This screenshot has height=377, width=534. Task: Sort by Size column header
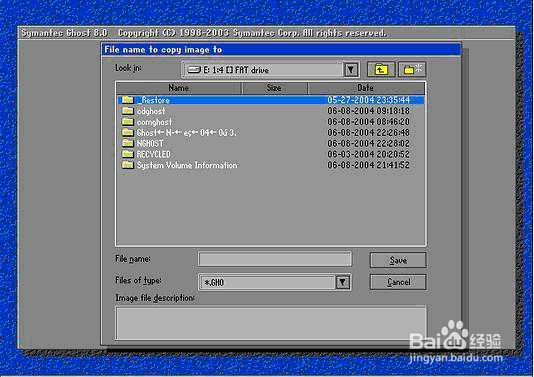coord(274,88)
